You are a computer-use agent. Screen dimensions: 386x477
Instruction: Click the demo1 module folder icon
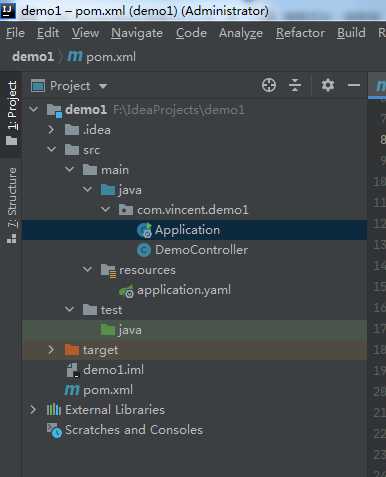pos(54,110)
